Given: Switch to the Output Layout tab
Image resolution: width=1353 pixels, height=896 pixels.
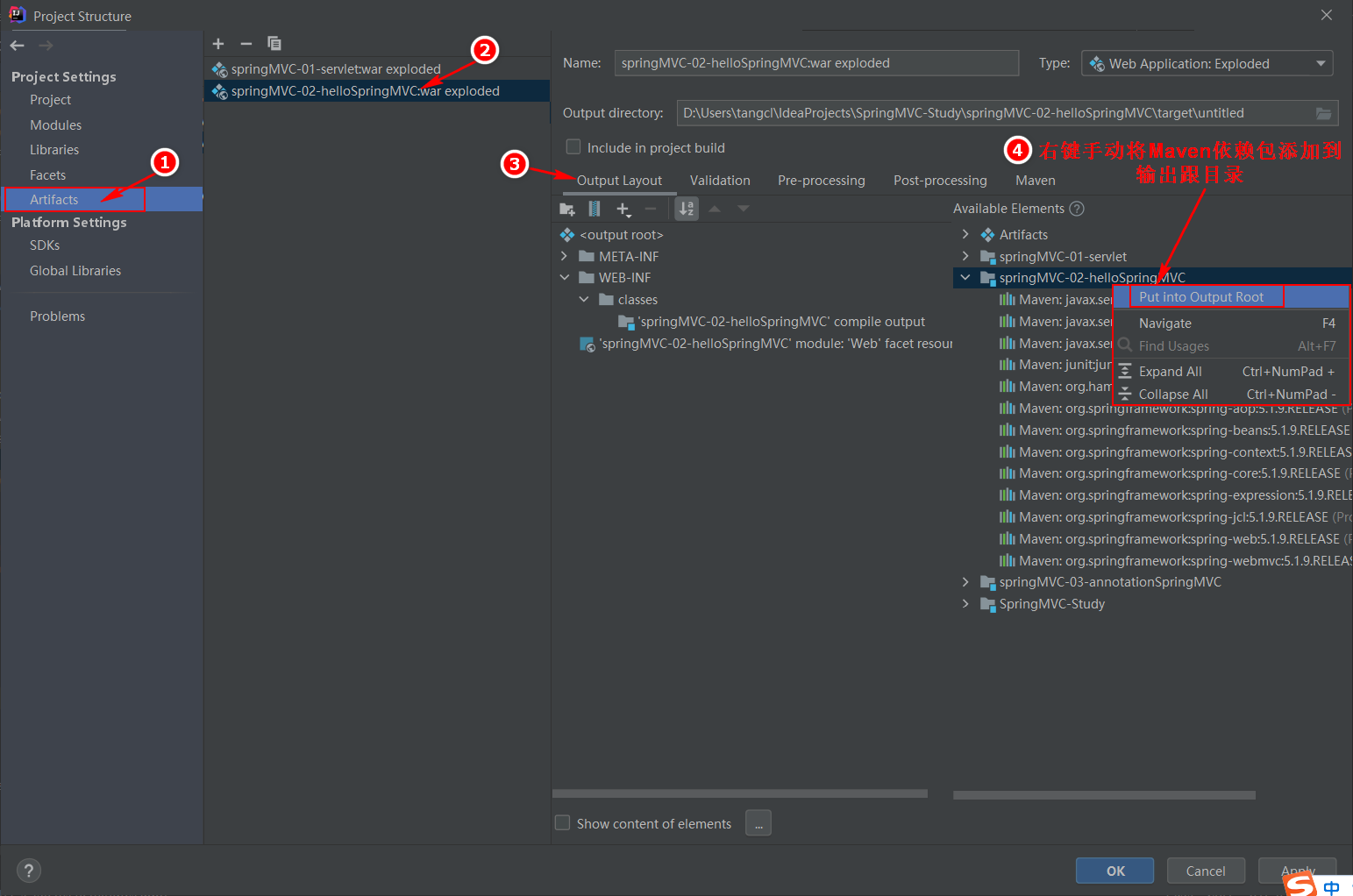Looking at the screenshot, I should 619,181.
